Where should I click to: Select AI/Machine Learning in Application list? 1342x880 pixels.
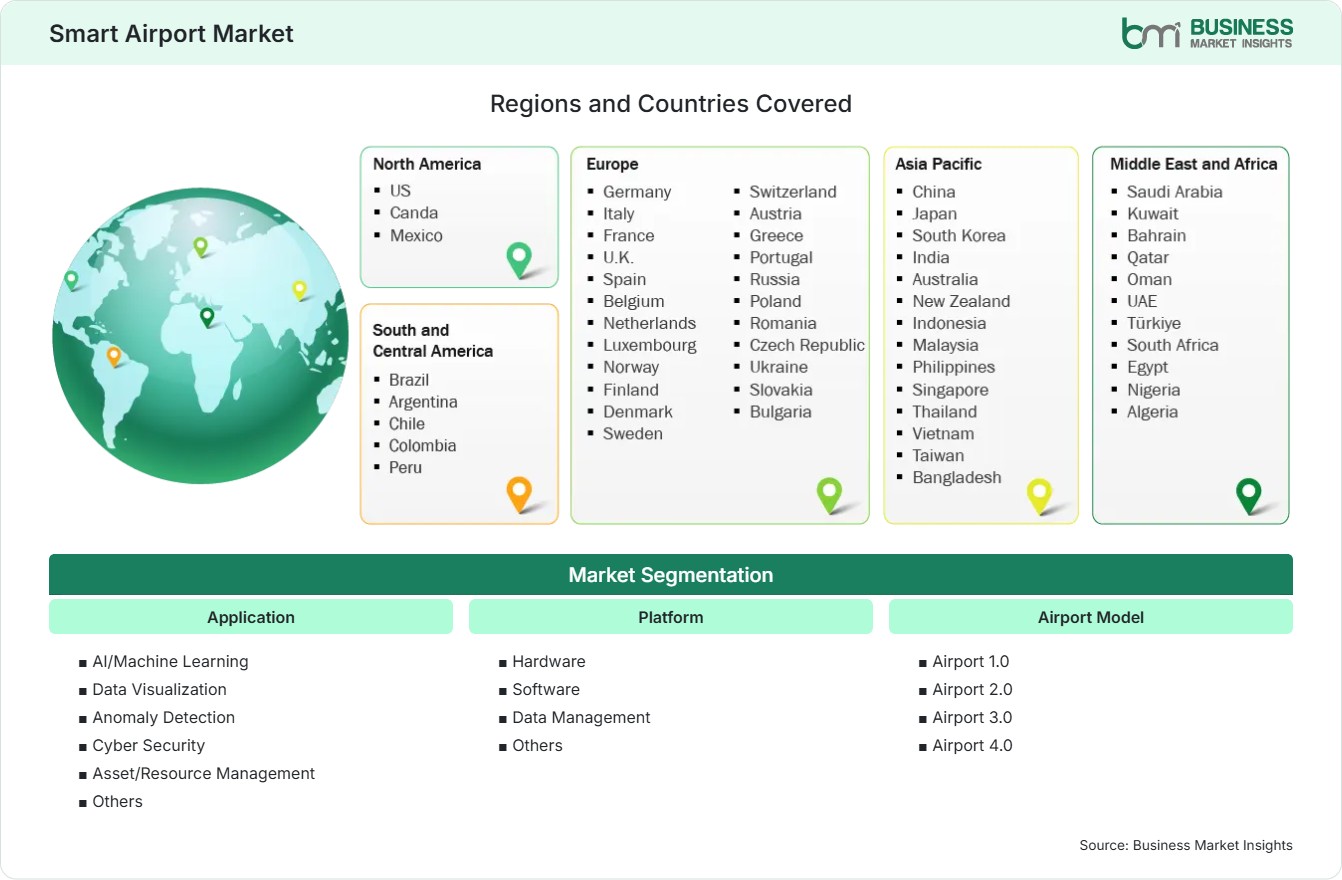[170, 661]
